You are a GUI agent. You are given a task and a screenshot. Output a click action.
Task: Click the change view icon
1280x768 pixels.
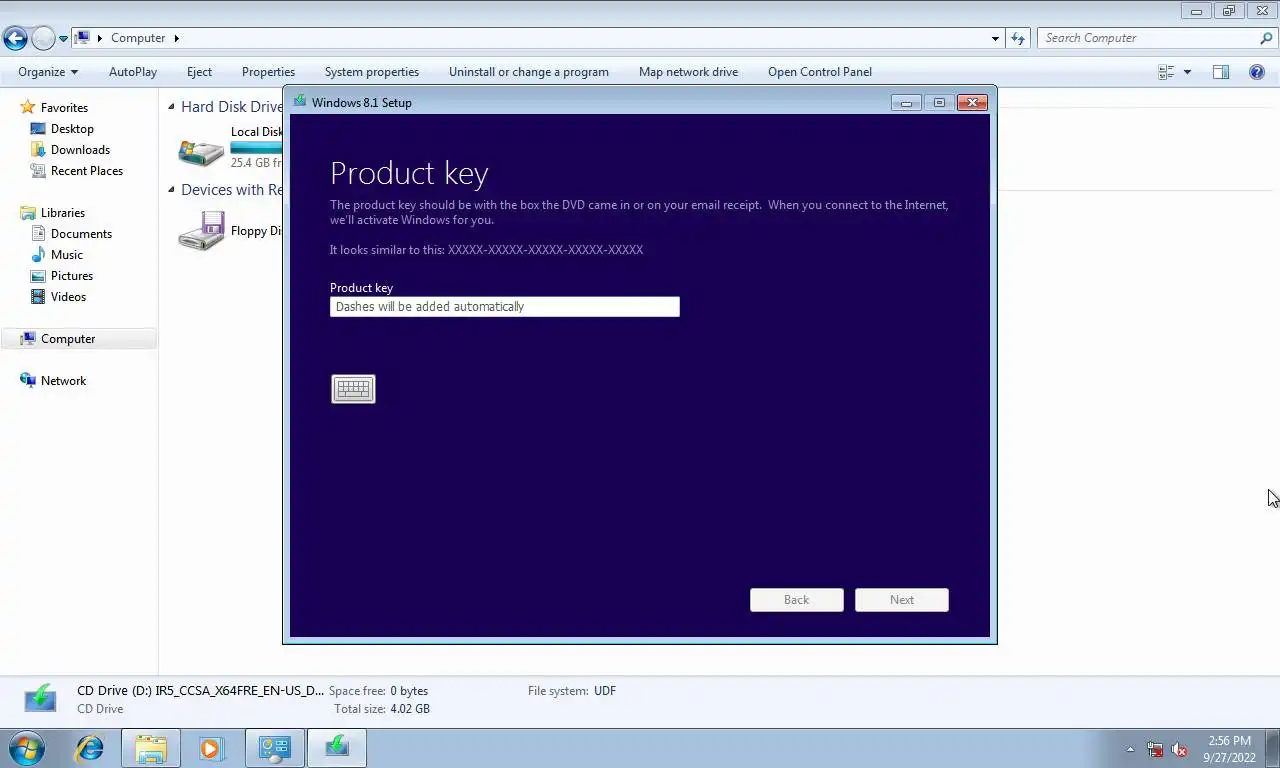(1166, 72)
